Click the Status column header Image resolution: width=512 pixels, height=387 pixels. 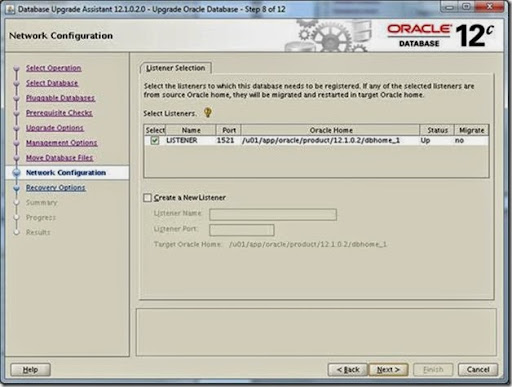[x=437, y=130]
